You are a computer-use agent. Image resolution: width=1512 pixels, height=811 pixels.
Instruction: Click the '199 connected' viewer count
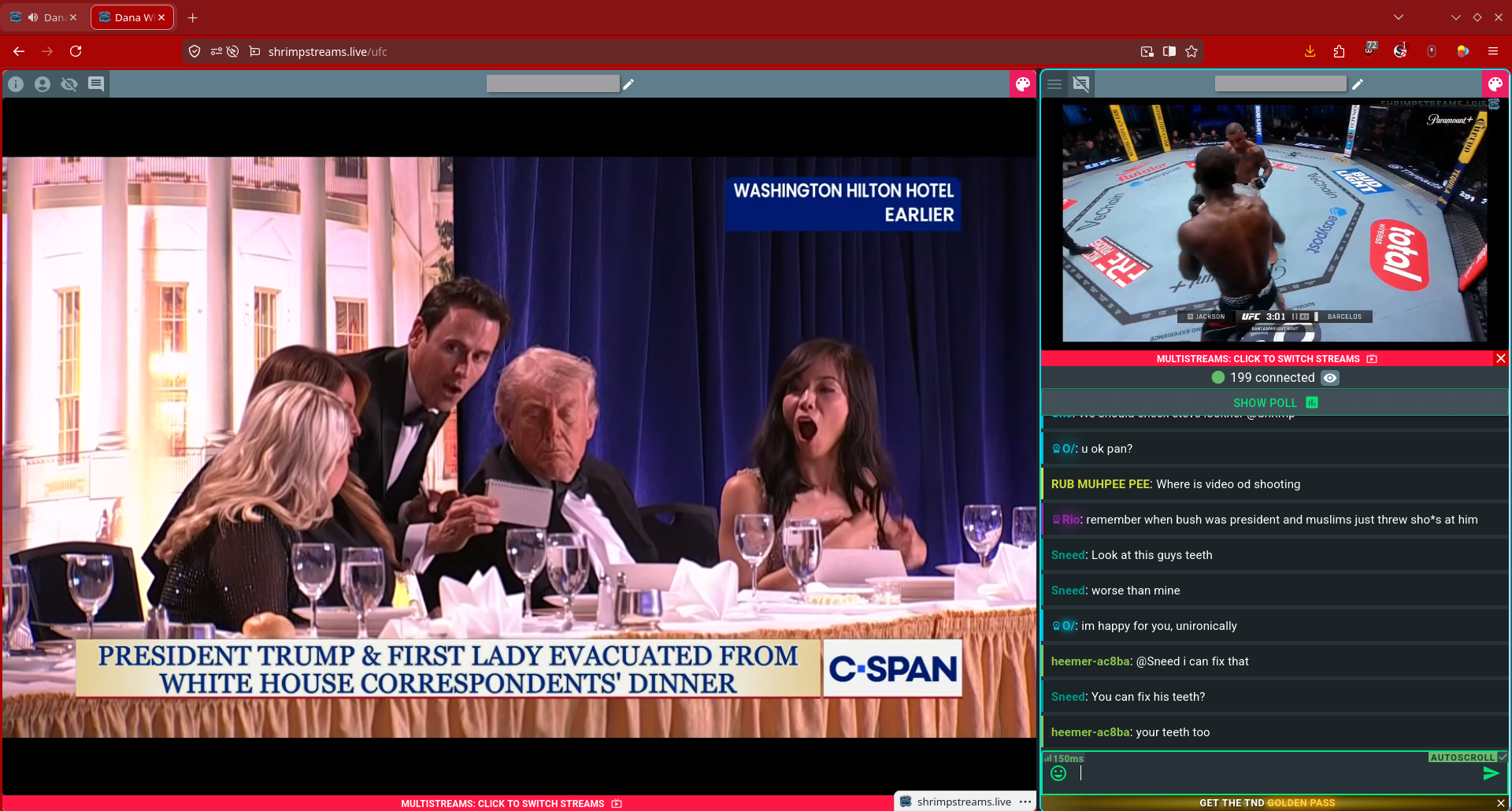[1272, 378]
